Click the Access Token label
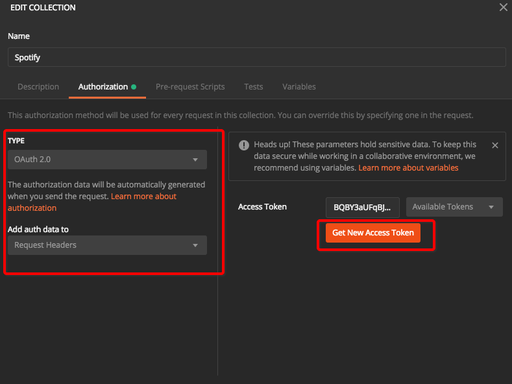Screen dimensions: 512x384 262,207
